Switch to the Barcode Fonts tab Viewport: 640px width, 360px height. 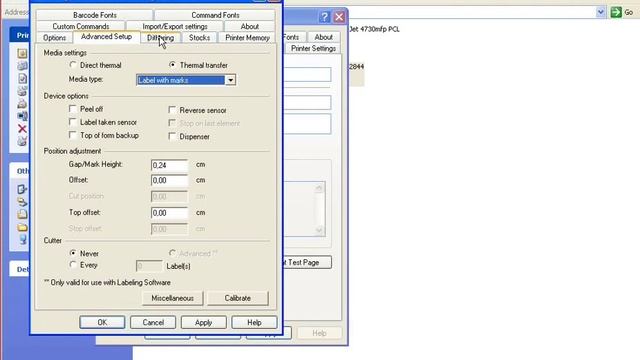tap(95, 15)
